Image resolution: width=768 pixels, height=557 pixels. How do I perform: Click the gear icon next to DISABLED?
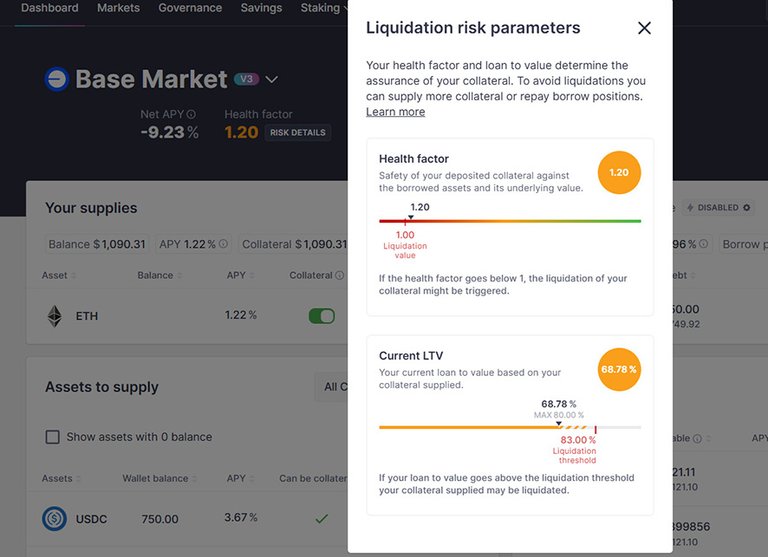(x=747, y=208)
